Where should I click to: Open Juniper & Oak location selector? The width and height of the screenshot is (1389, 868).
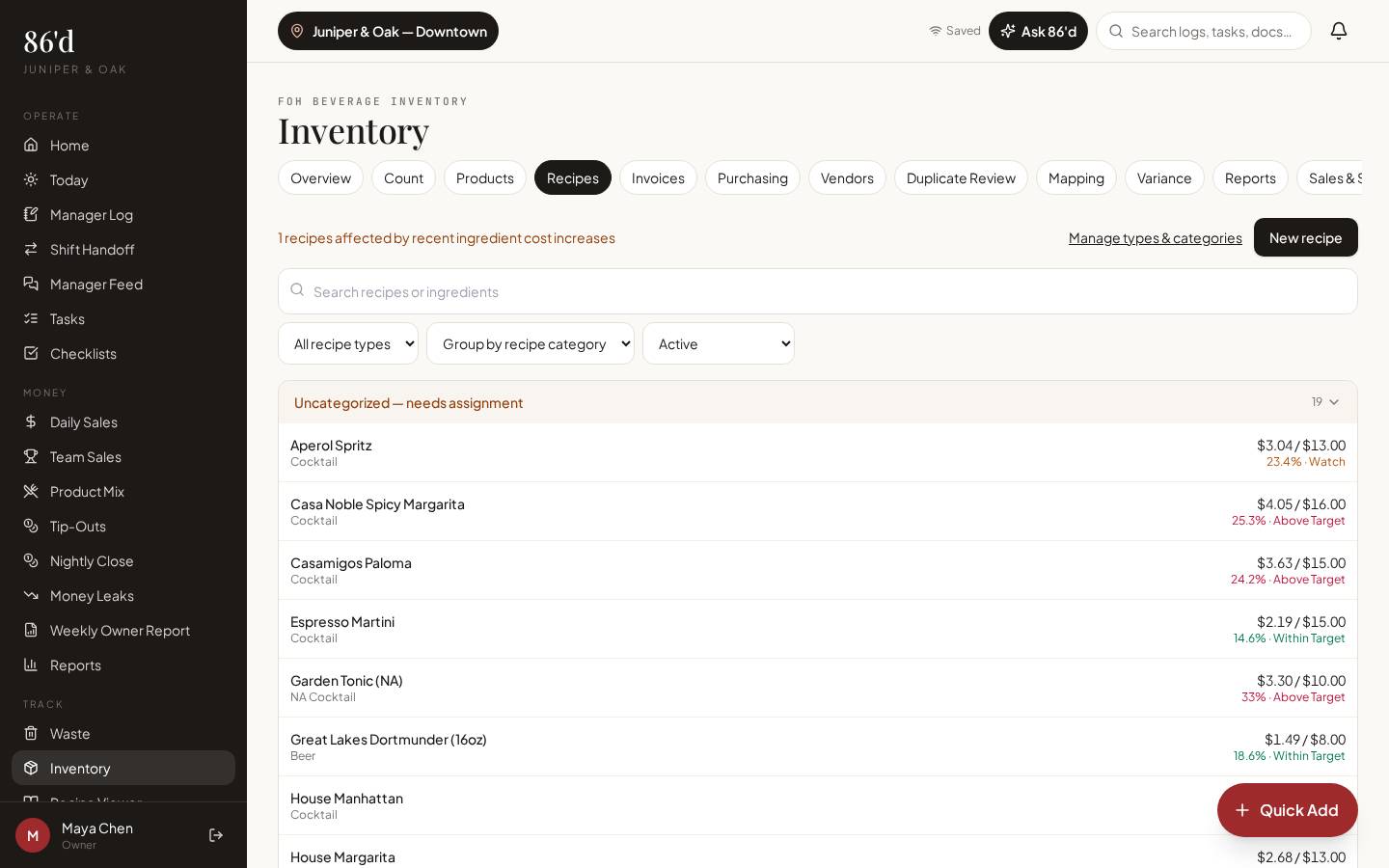point(388,31)
